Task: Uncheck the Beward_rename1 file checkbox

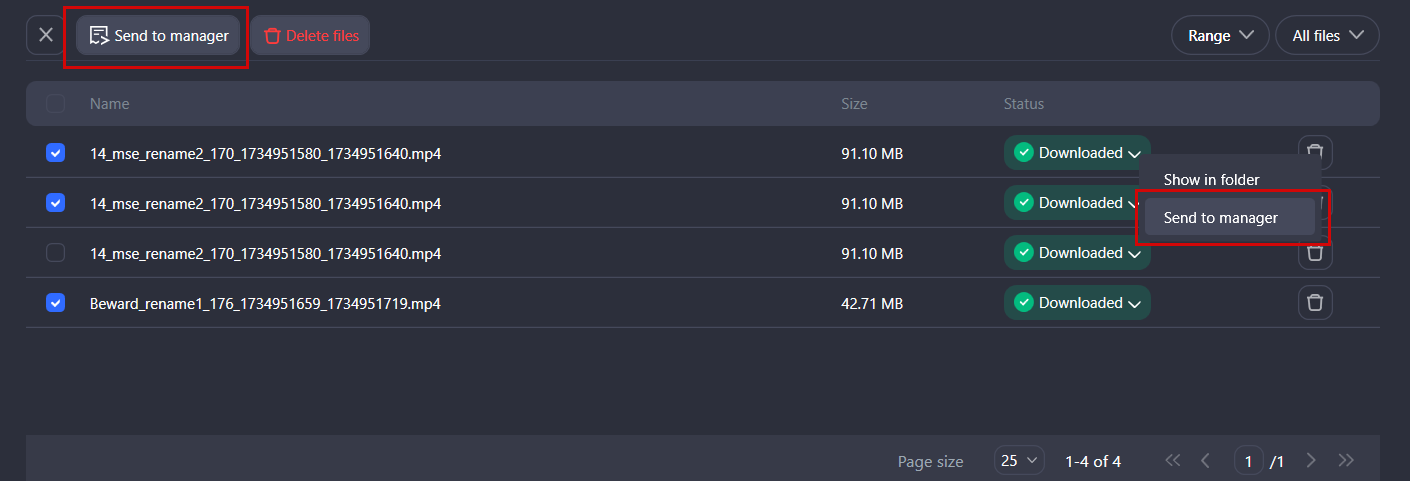Action: pyautogui.click(x=56, y=303)
